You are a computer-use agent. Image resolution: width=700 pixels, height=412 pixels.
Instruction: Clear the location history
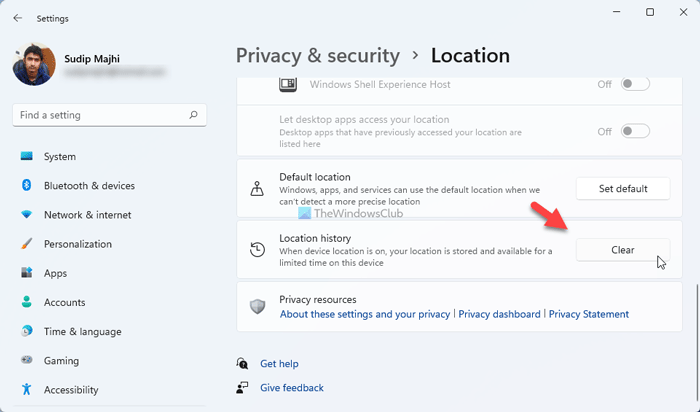pyautogui.click(x=622, y=250)
